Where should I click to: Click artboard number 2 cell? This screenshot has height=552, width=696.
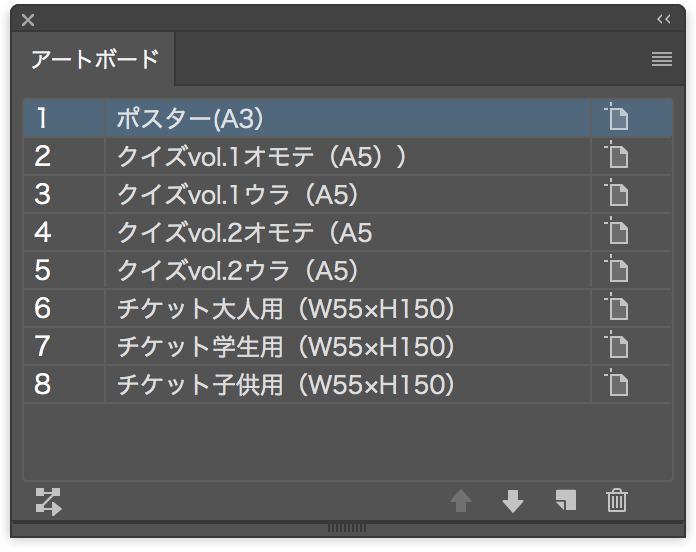pos(64,156)
